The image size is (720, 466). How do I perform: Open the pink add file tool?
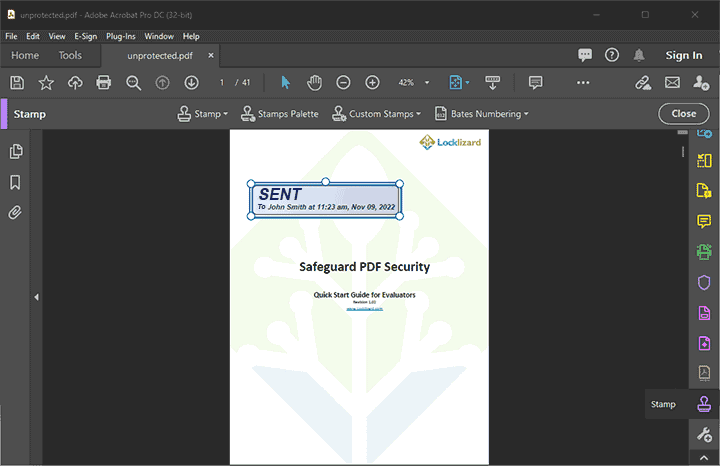pyautogui.click(x=704, y=343)
